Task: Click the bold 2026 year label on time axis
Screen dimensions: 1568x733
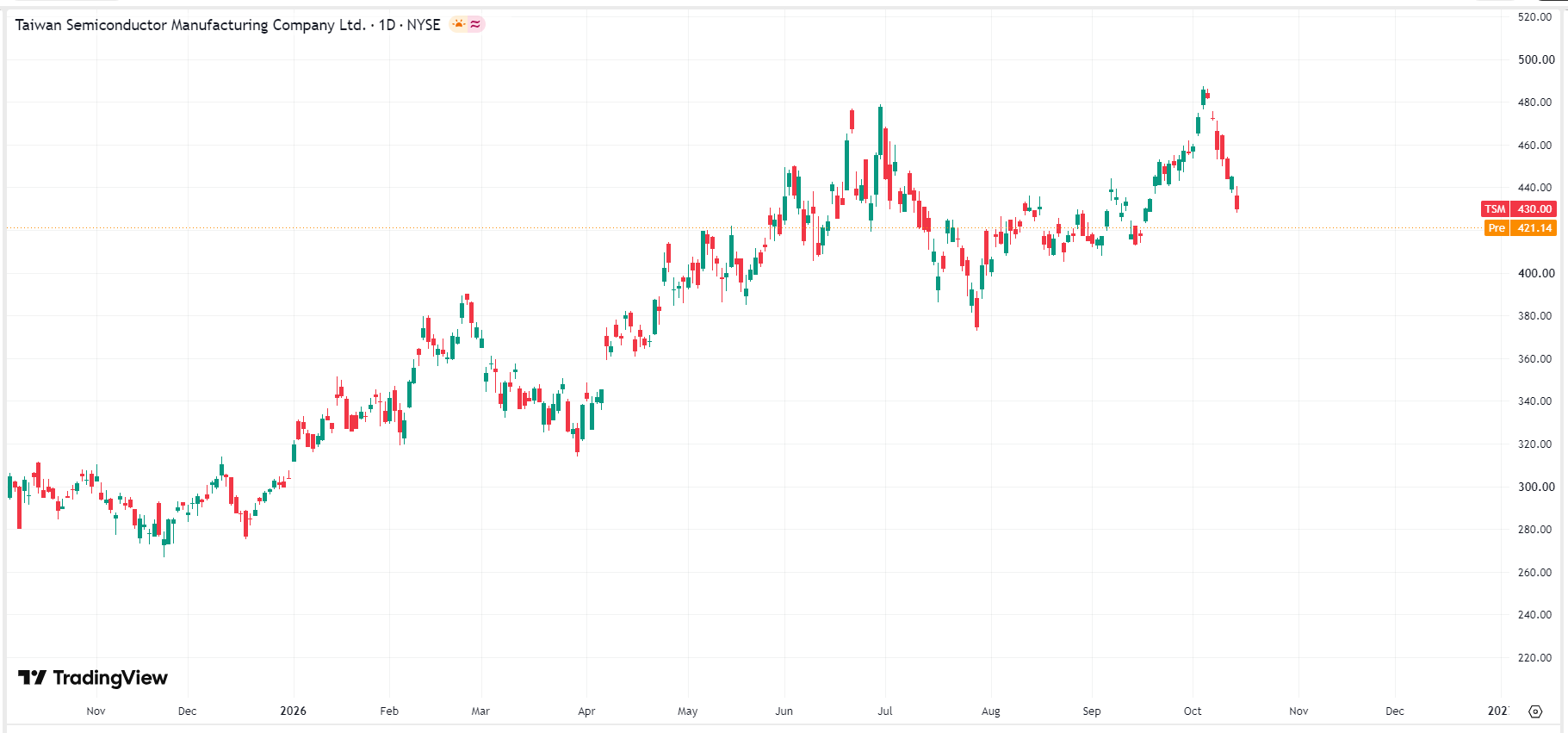Action: [x=294, y=711]
